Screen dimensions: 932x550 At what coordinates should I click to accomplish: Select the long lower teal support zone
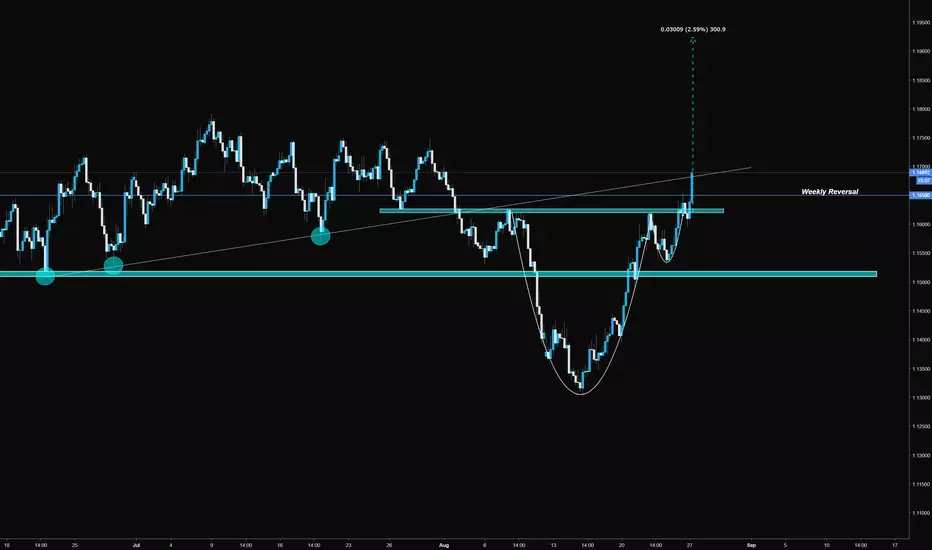tap(438, 274)
